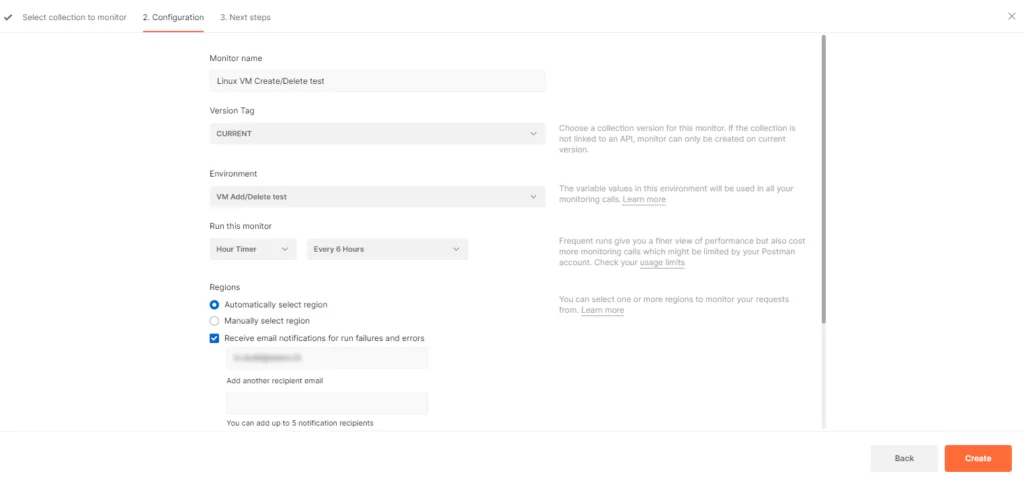Click the Create button
Screen dimensions: 1024x486
pyautogui.click(x=978, y=459)
